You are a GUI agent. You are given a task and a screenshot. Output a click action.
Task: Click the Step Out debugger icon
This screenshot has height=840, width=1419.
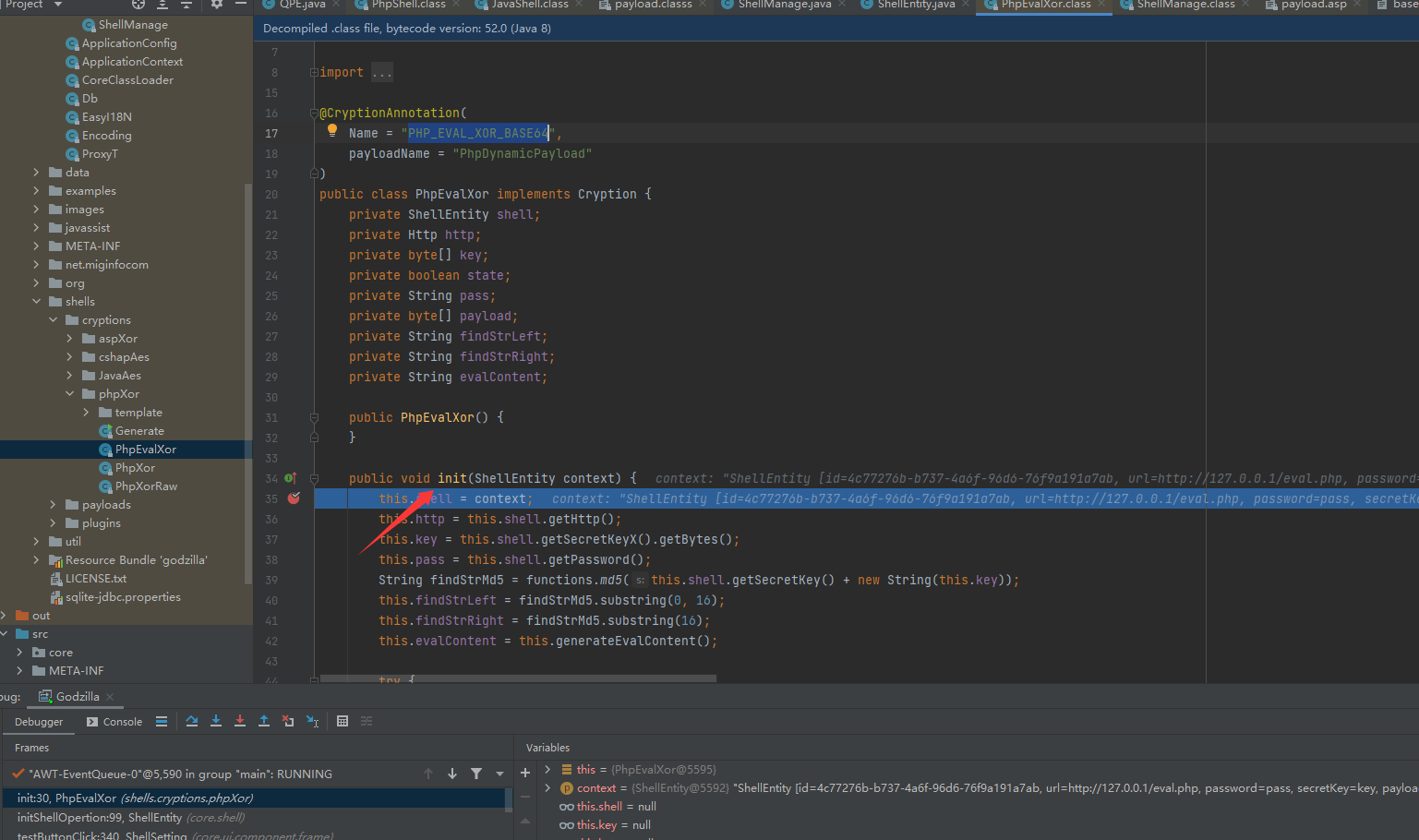(264, 721)
